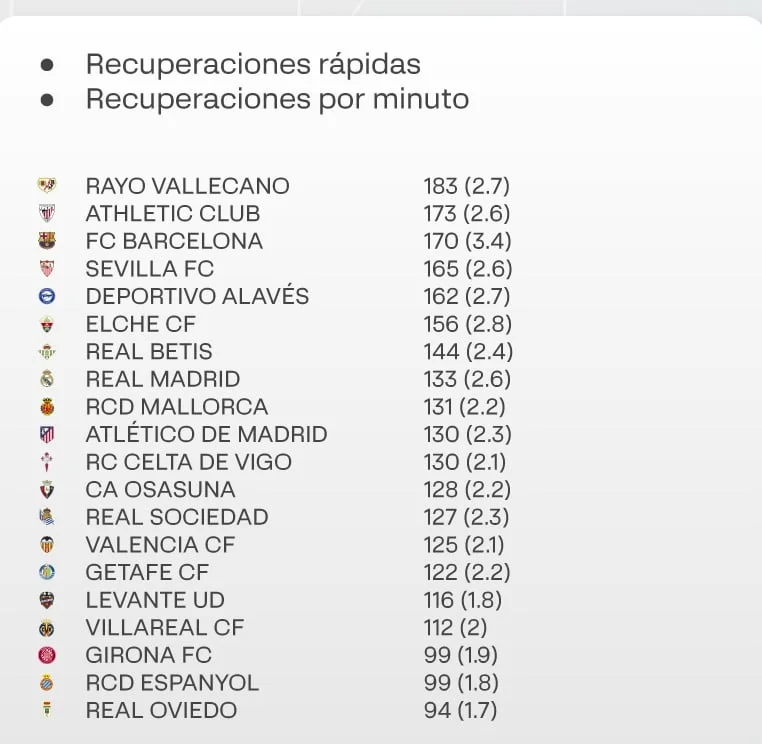Click the Real Betis crest
This screenshot has height=744, width=762.
pyautogui.click(x=47, y=352)
